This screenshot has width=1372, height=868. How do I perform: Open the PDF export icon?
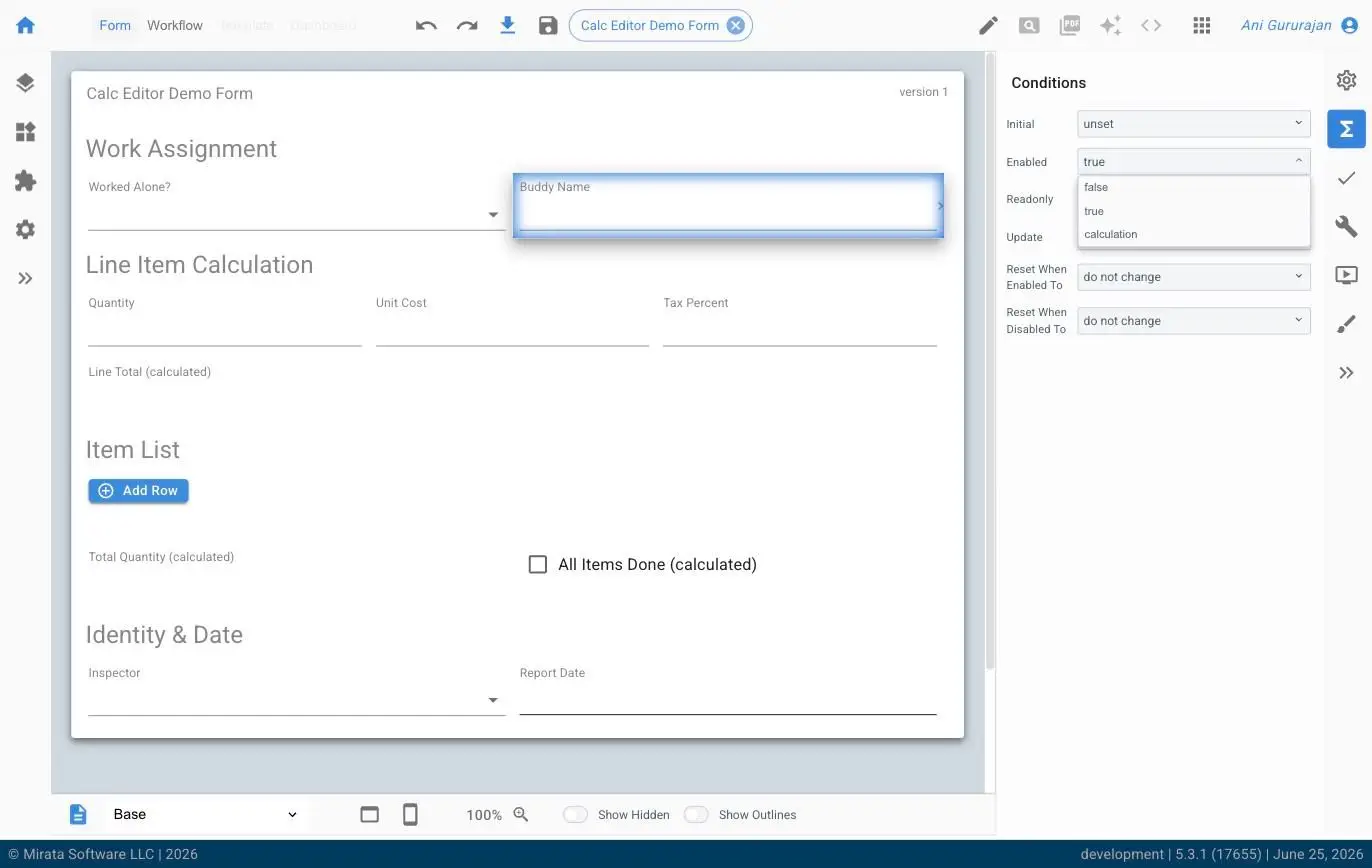pos(1070,25)
